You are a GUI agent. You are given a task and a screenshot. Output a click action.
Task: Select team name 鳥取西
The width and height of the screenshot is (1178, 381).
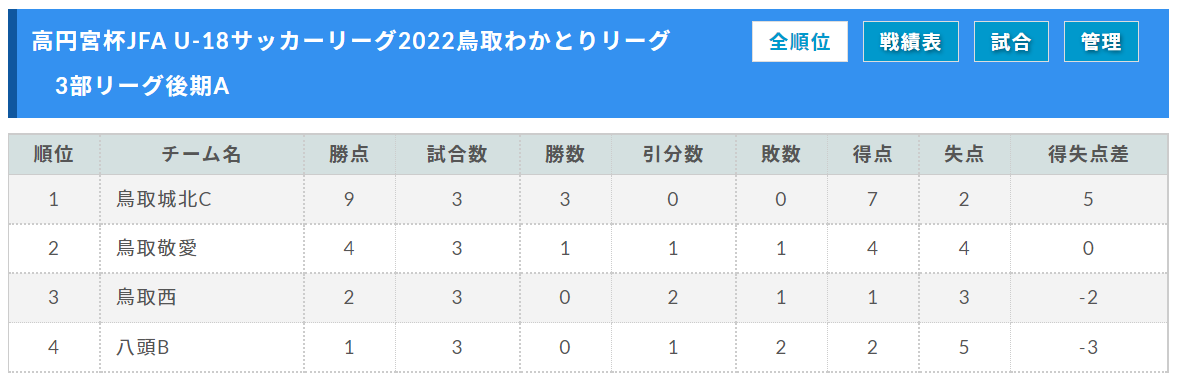(146, 298)
